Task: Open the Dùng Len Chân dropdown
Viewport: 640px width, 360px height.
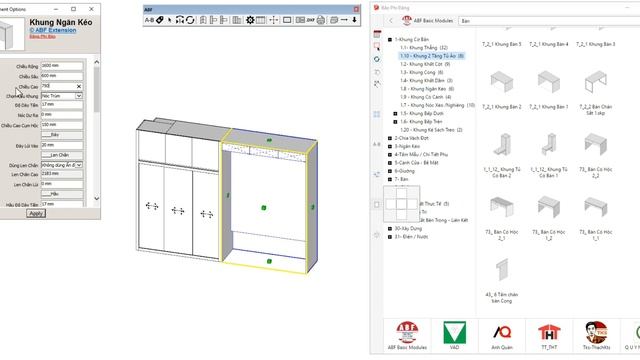Action: [78, 165]
